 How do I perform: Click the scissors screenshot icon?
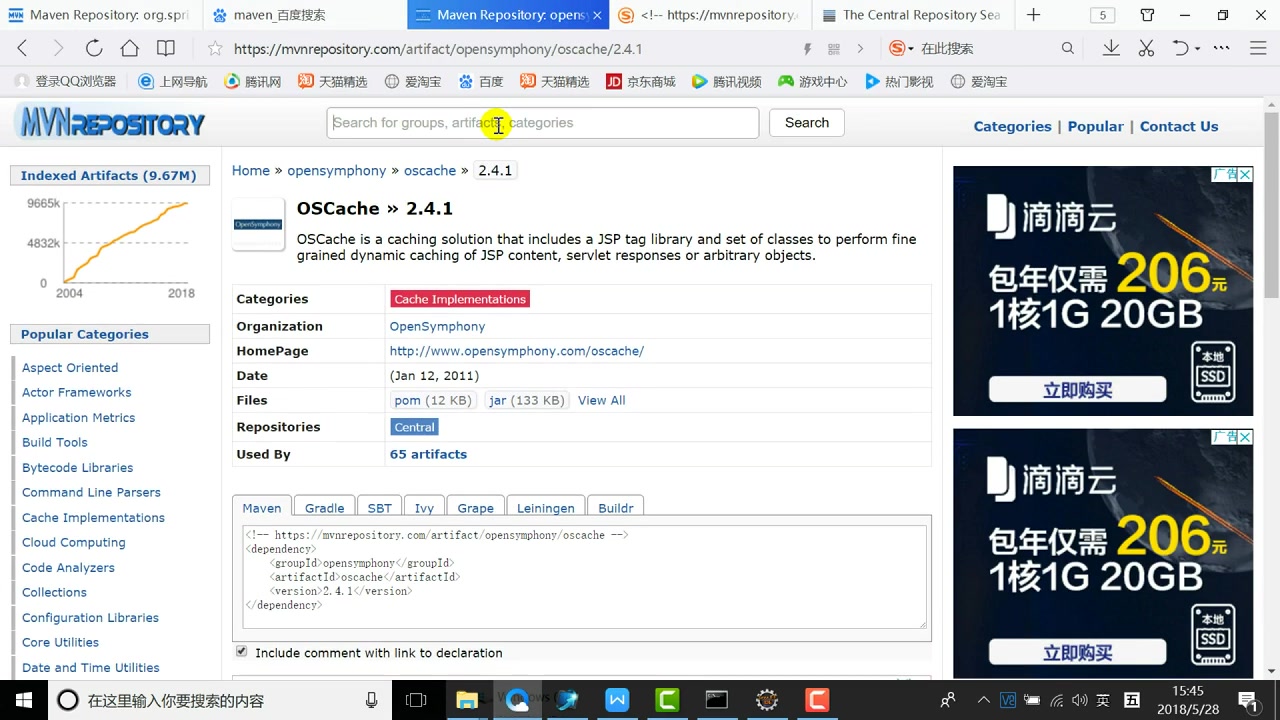pos(1147,48)
